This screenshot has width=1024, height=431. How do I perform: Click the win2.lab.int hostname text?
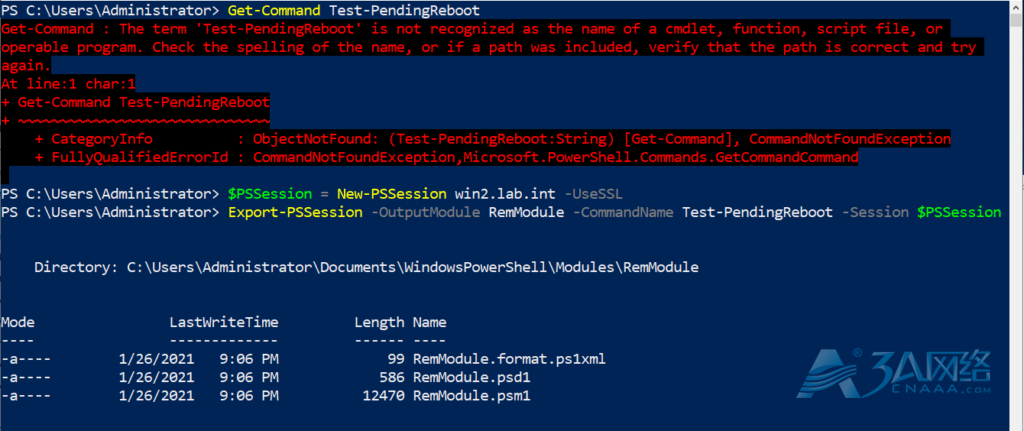click(505, 194)
